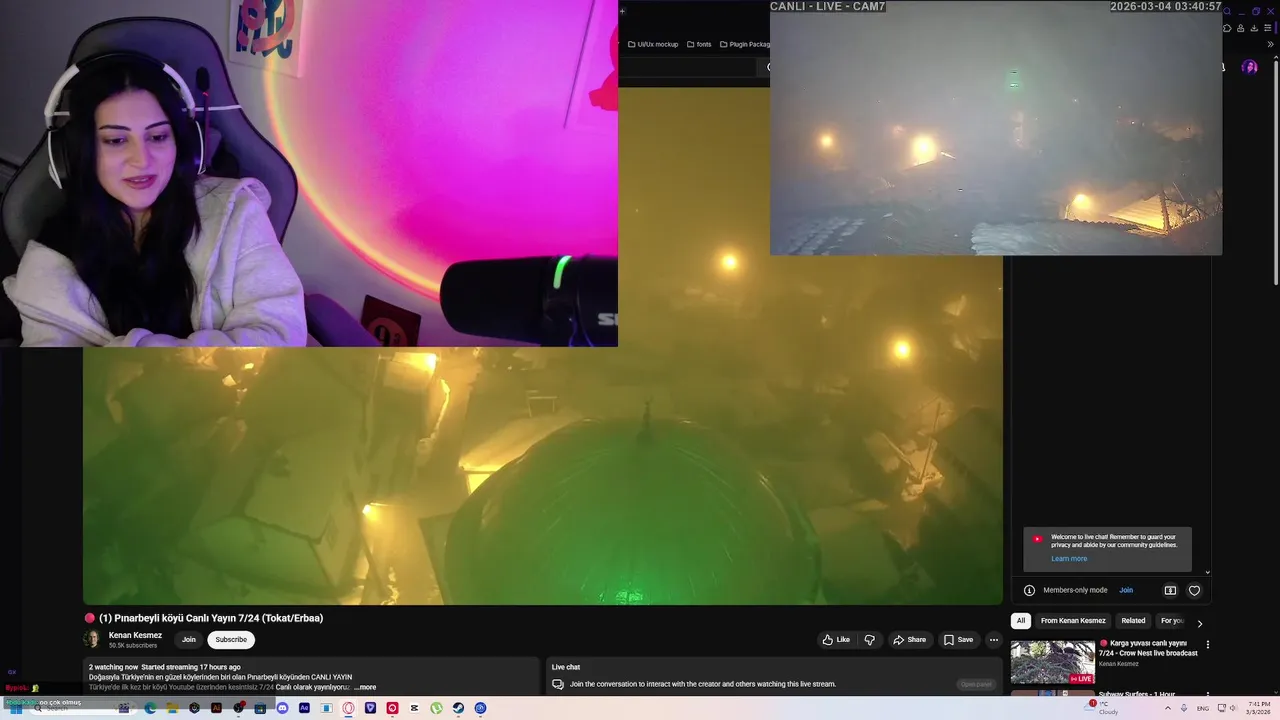The height and width of the screenshot is (720, 1280).
Task: Open uTorrent from the taskbar
Action: point(436,708)
